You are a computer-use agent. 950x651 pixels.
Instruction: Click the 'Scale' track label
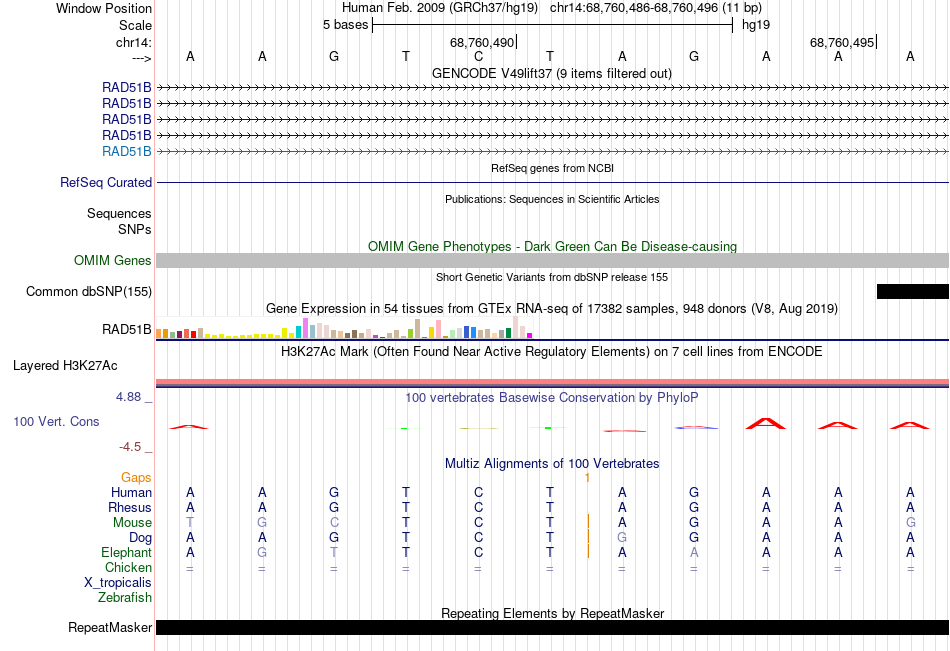point(135,25)
